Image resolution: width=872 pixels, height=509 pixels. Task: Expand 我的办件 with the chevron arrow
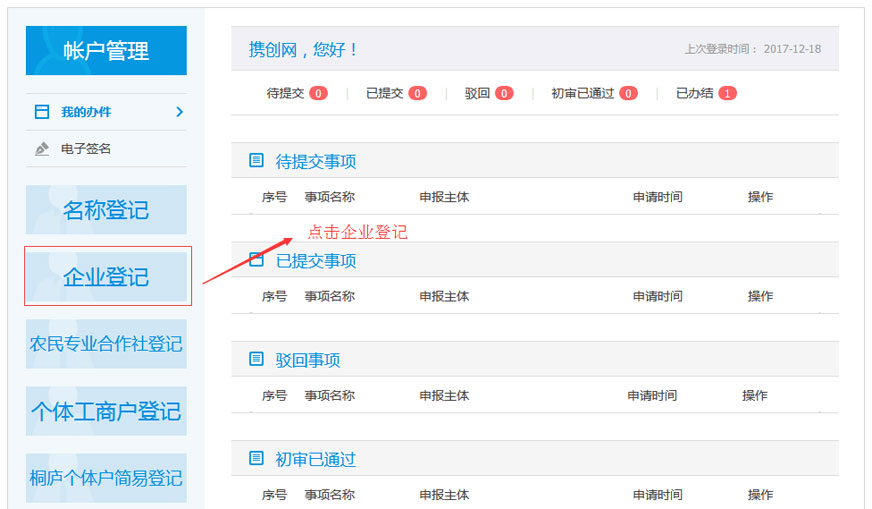[x=179, y=112]
